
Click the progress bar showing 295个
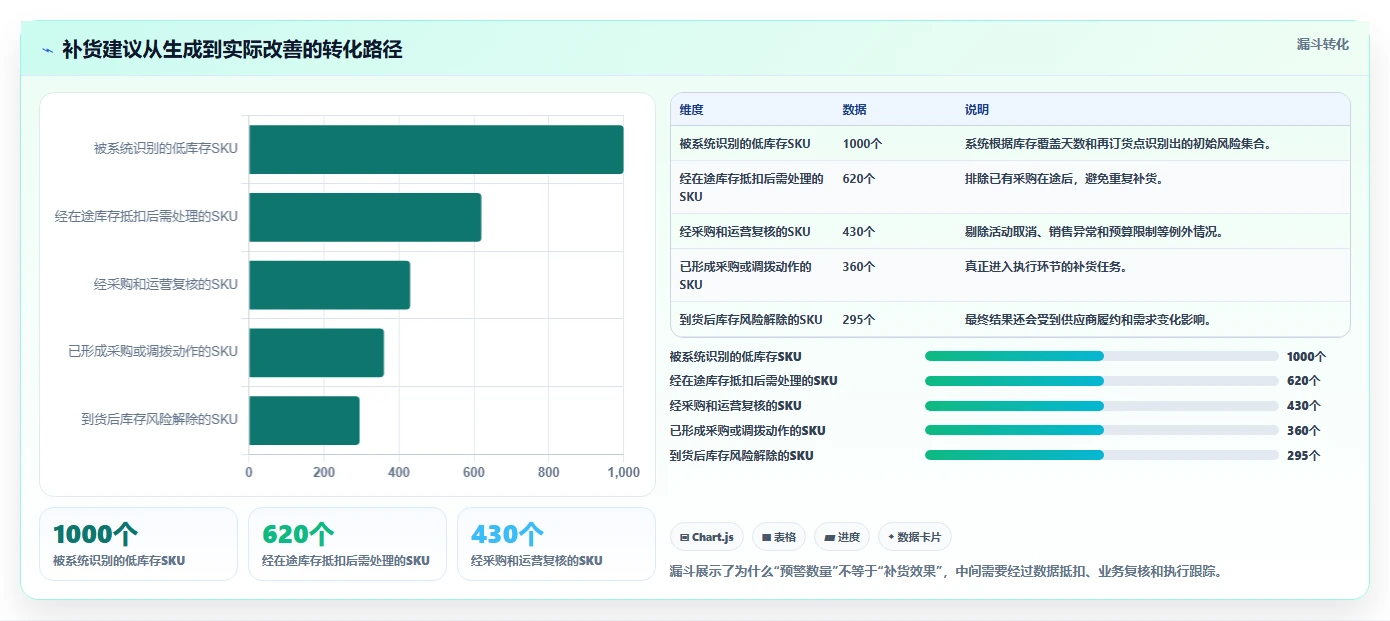pos(1102,455)
